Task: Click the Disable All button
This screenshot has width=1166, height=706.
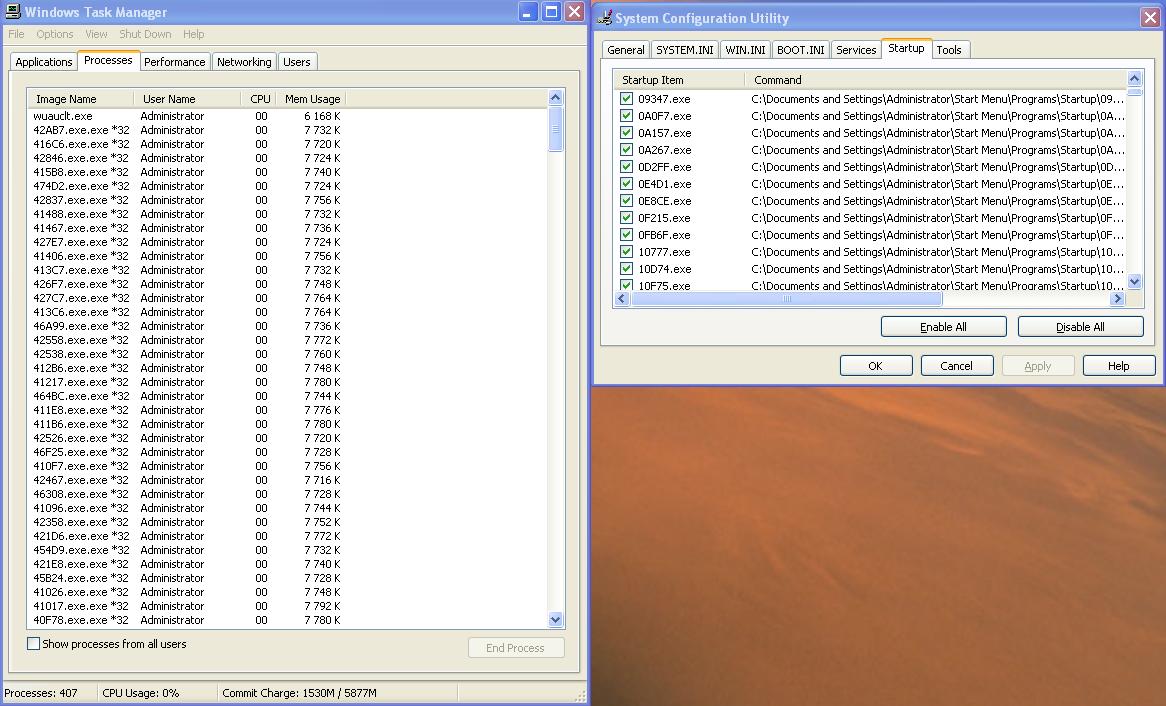Action: [x=1080, y=327]
